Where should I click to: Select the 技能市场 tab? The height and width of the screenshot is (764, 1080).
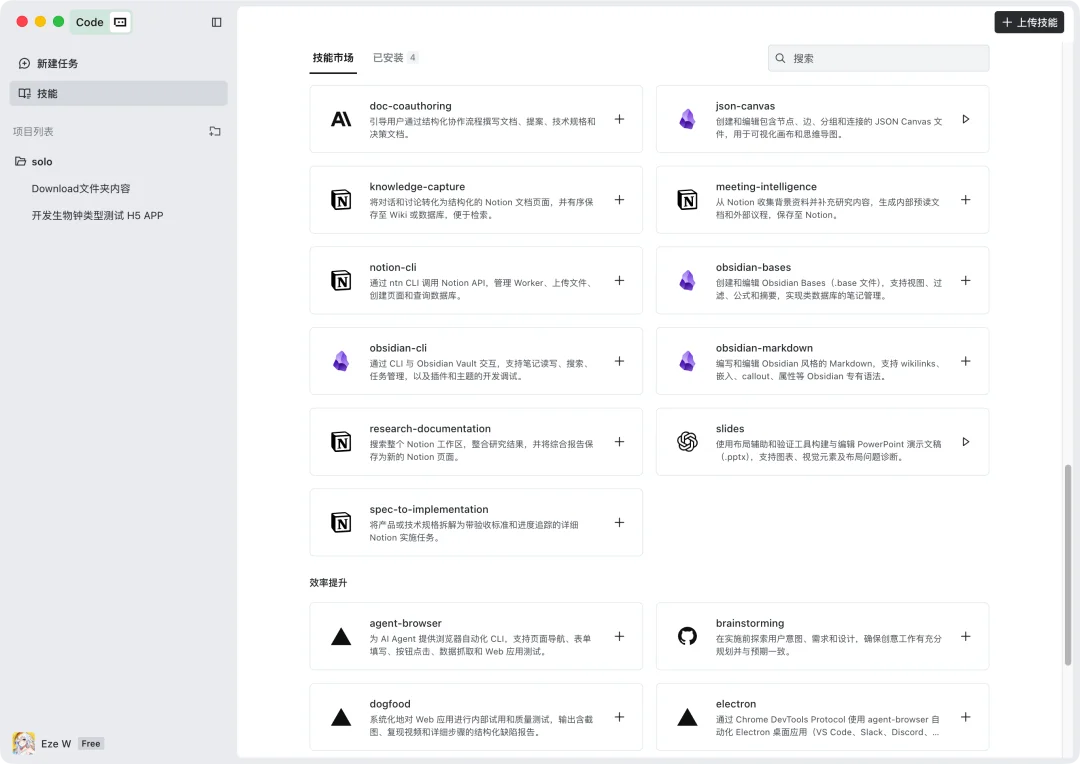click(333, 58)
